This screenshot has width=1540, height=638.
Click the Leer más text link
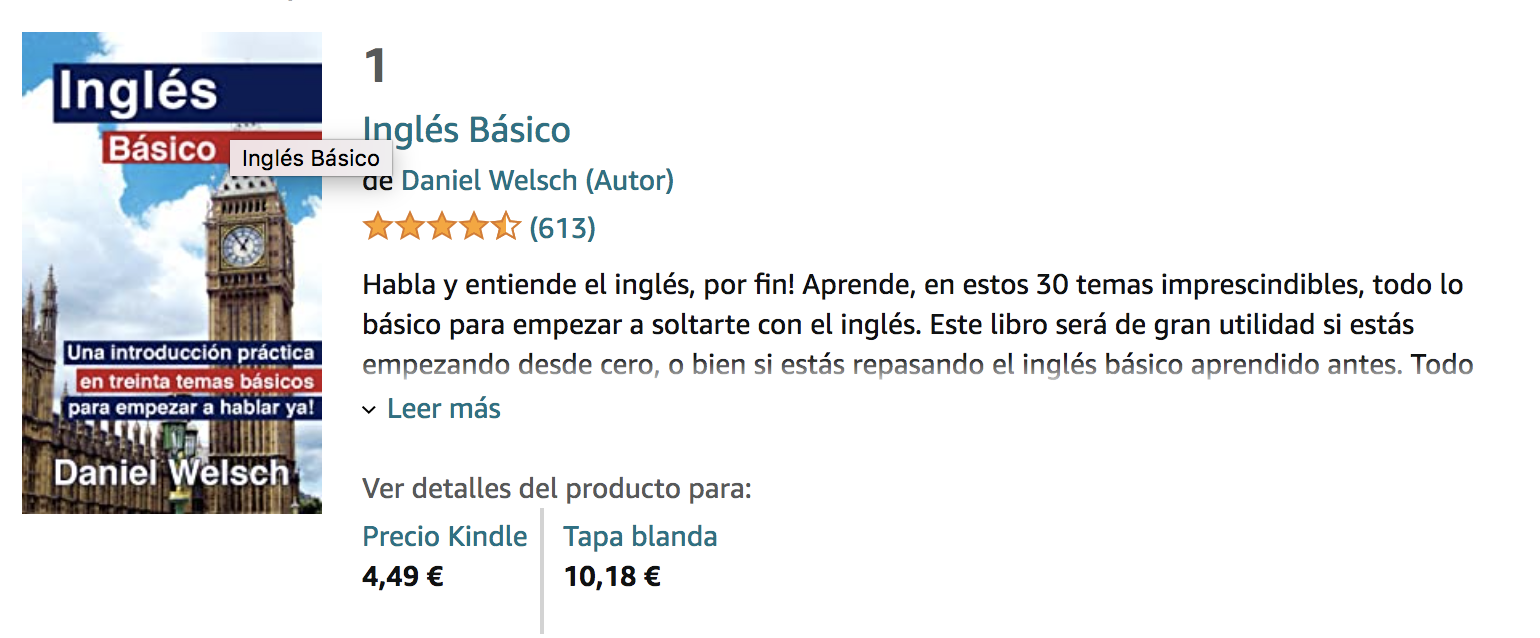444,409
